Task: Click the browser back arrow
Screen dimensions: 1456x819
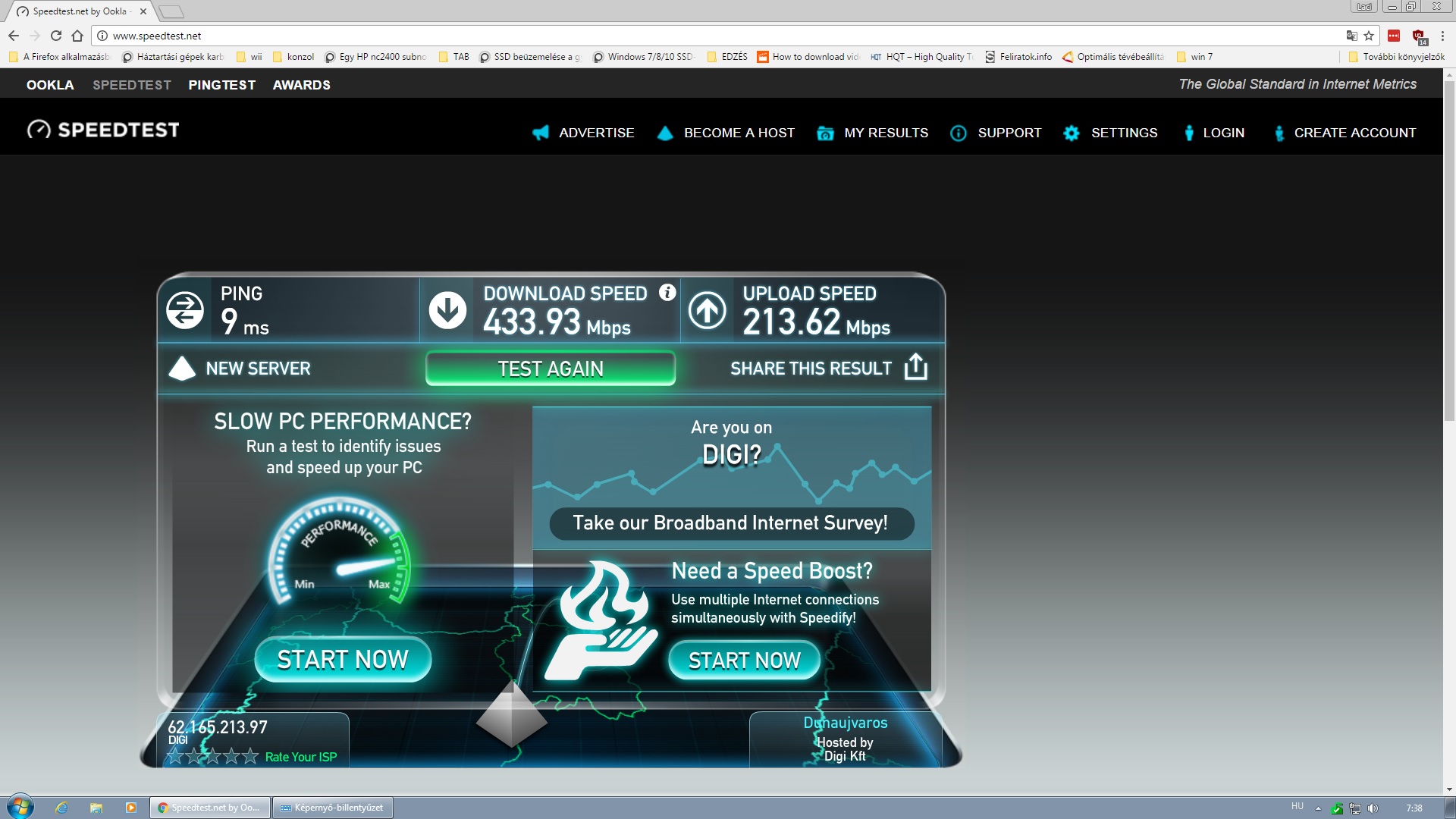Action: coord(14,36)
